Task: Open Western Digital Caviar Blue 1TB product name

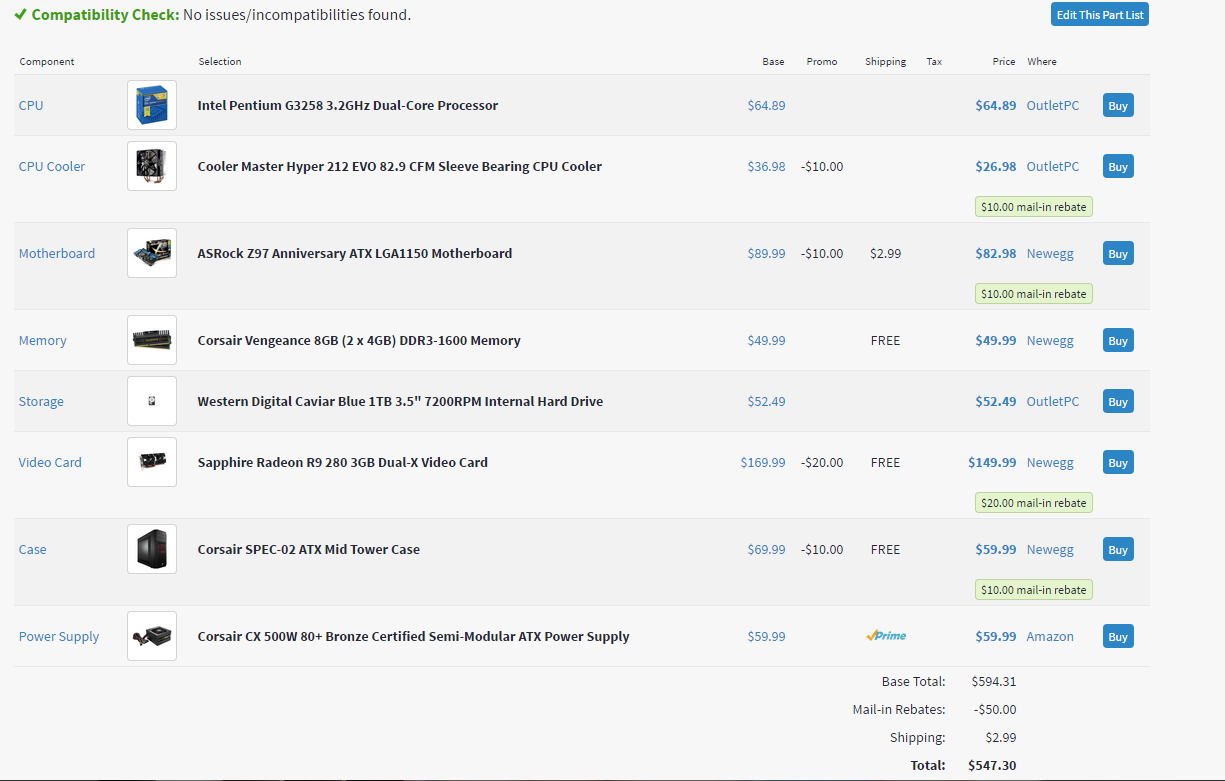Action: (400, 401)
